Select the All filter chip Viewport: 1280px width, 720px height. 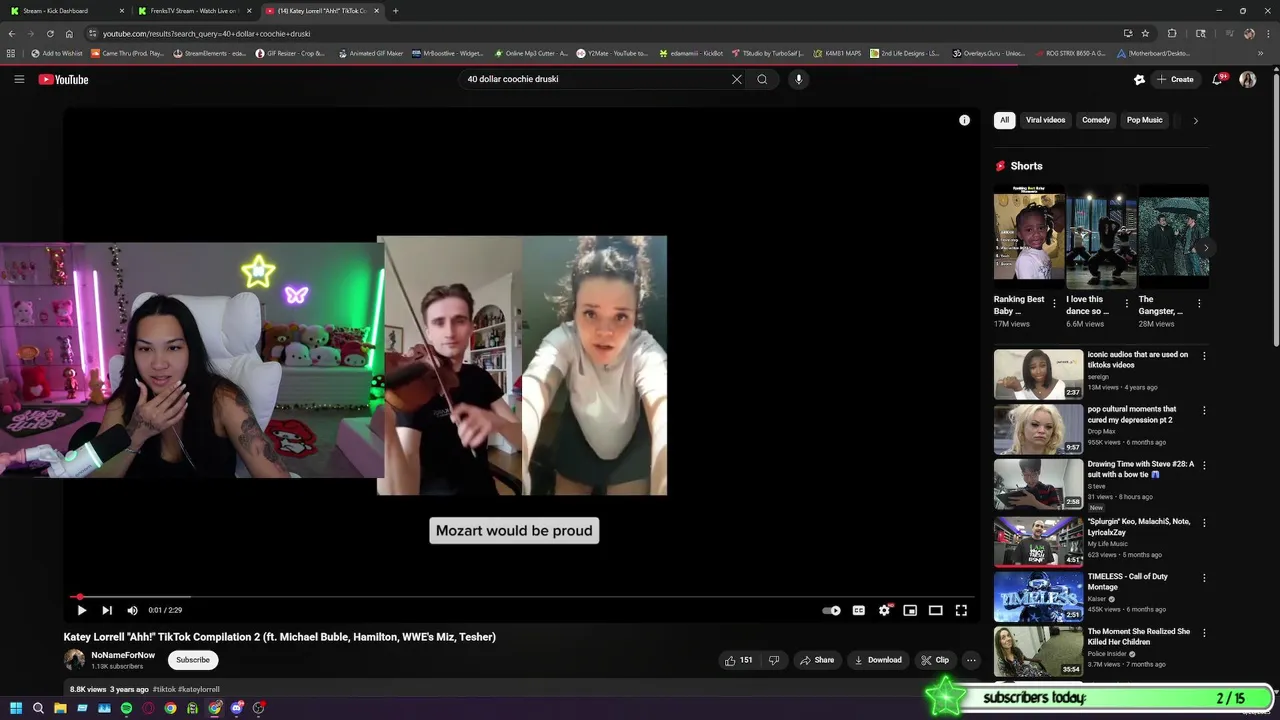click(1005, 120)
